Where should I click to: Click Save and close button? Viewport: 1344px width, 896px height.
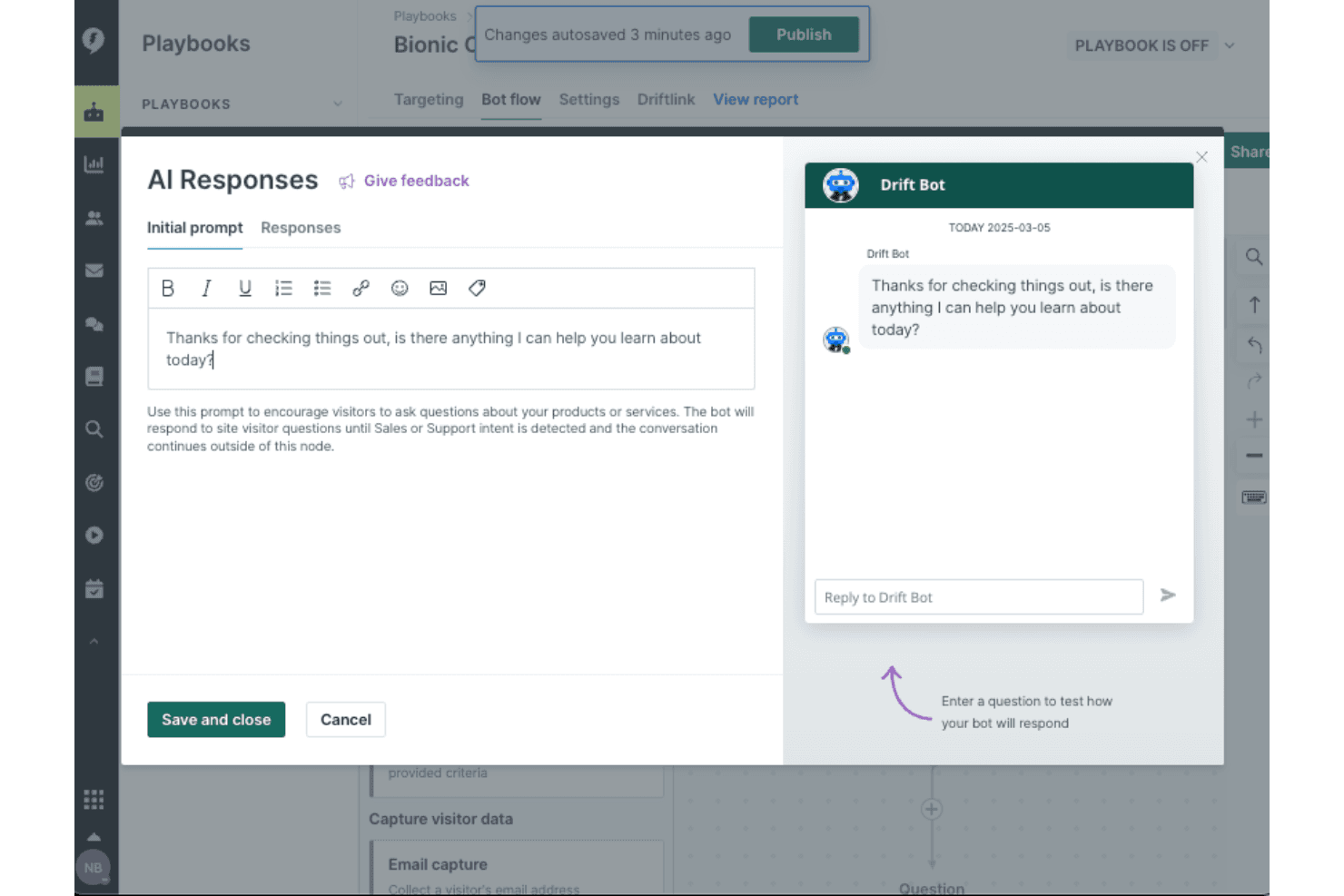(216, 720)
